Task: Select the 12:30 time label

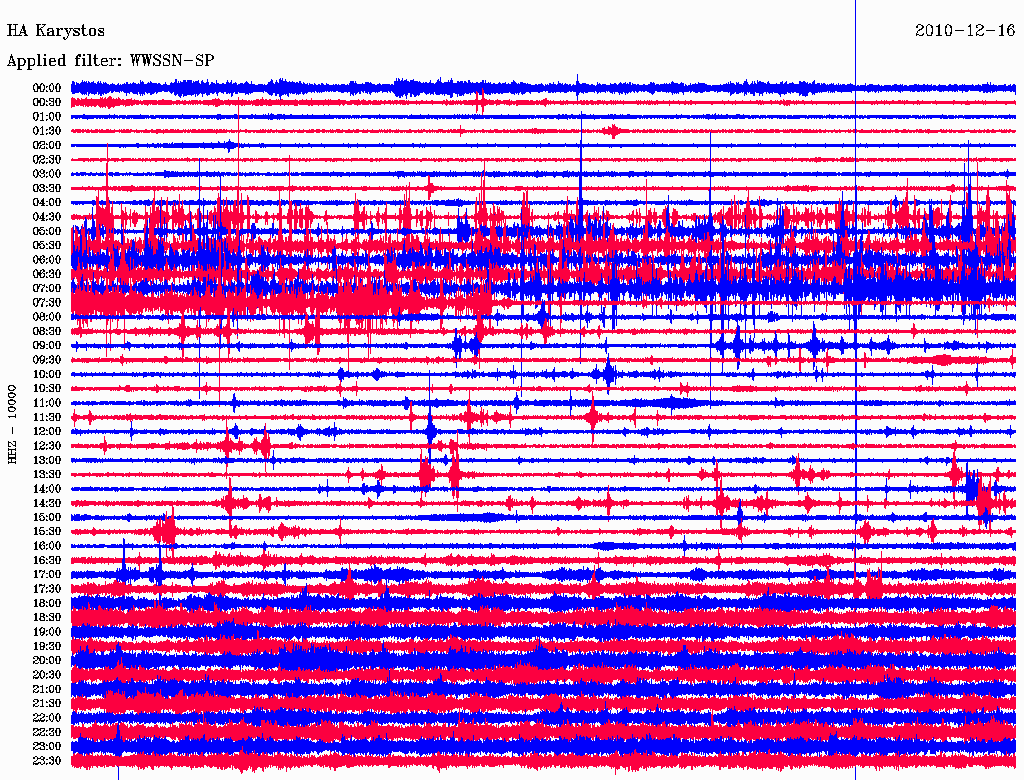Action: [46, 446]
